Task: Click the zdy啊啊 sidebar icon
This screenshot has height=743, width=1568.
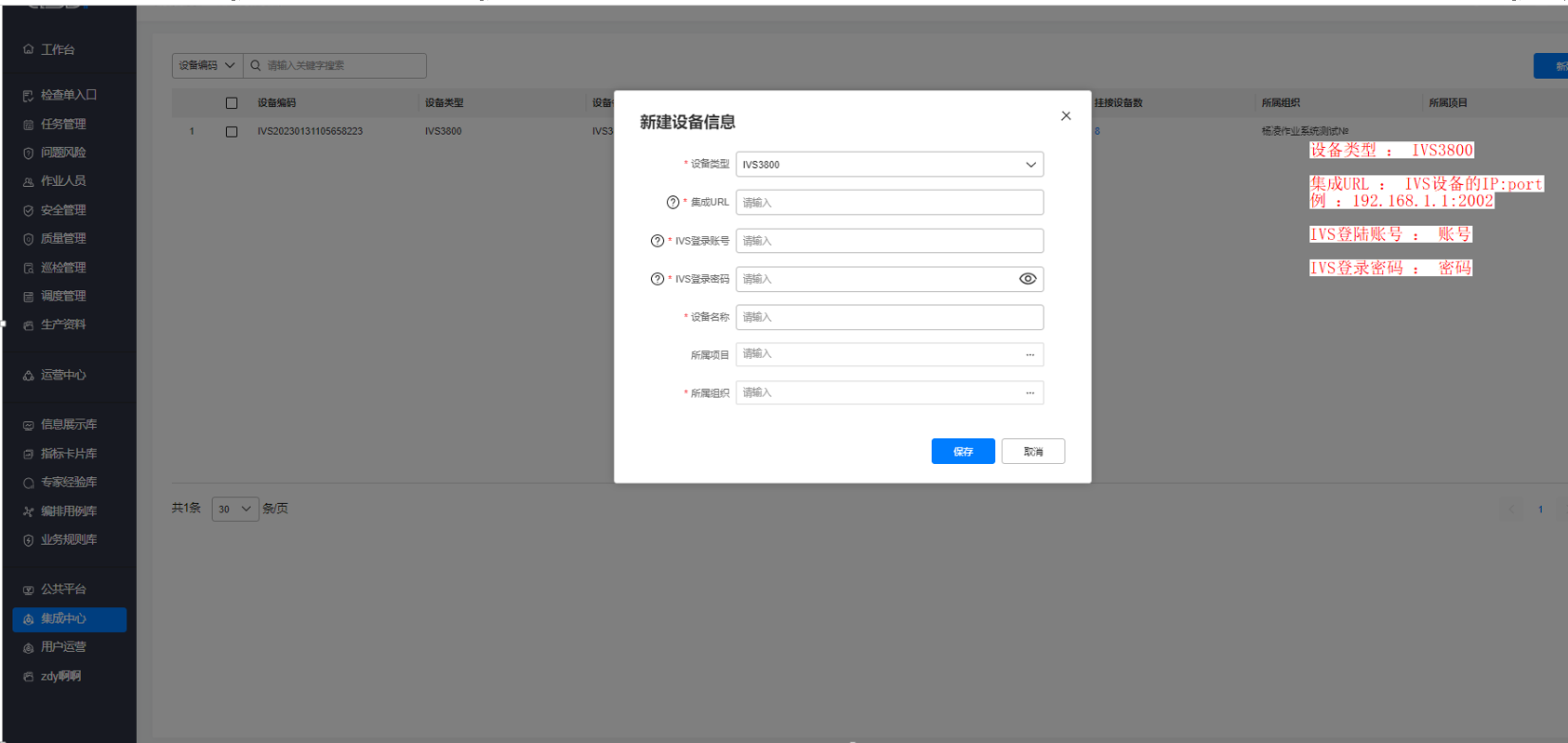Action: click(x=28, y=677)
